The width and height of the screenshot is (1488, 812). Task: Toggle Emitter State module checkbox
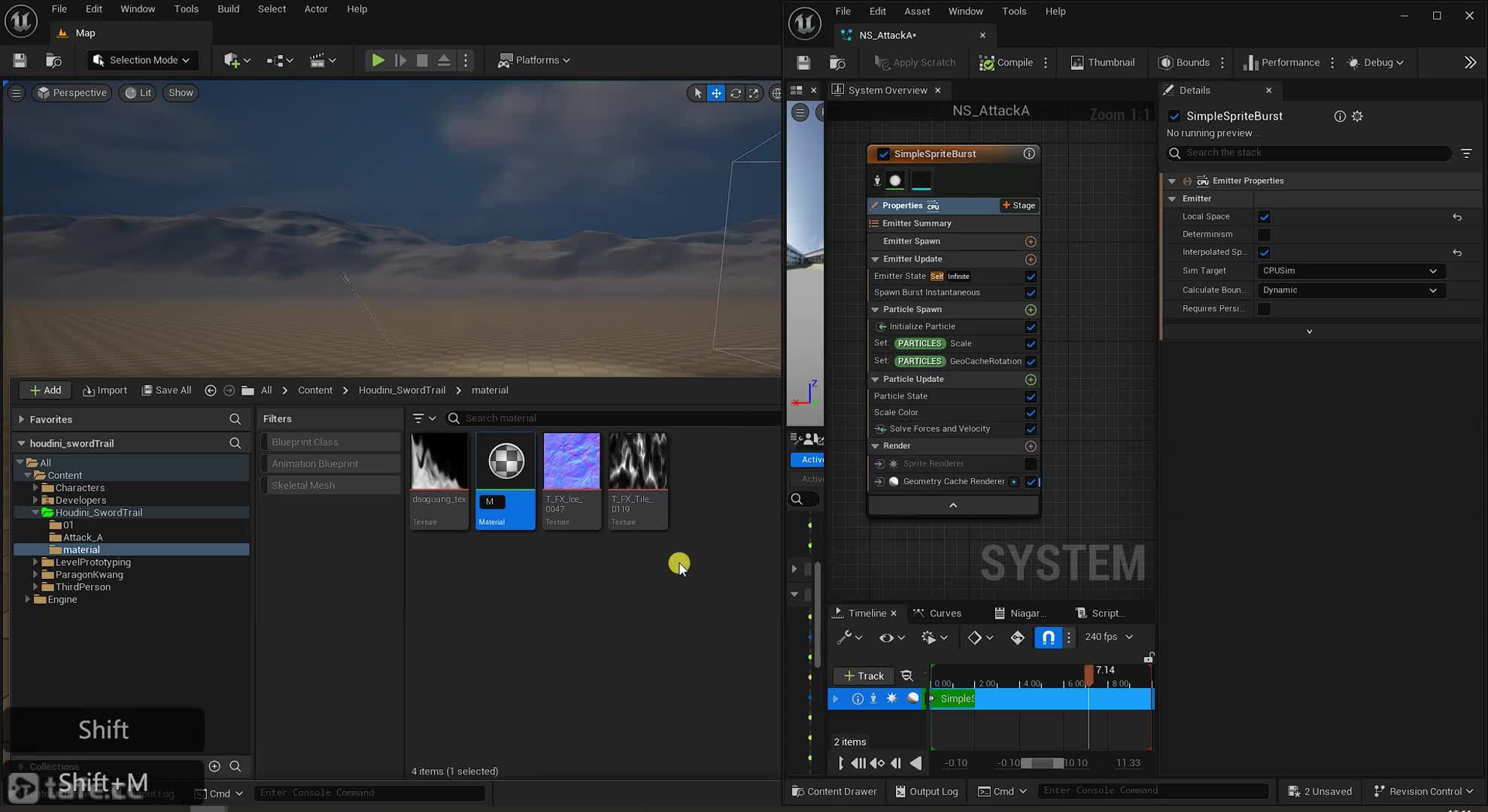click(1031, 277)
